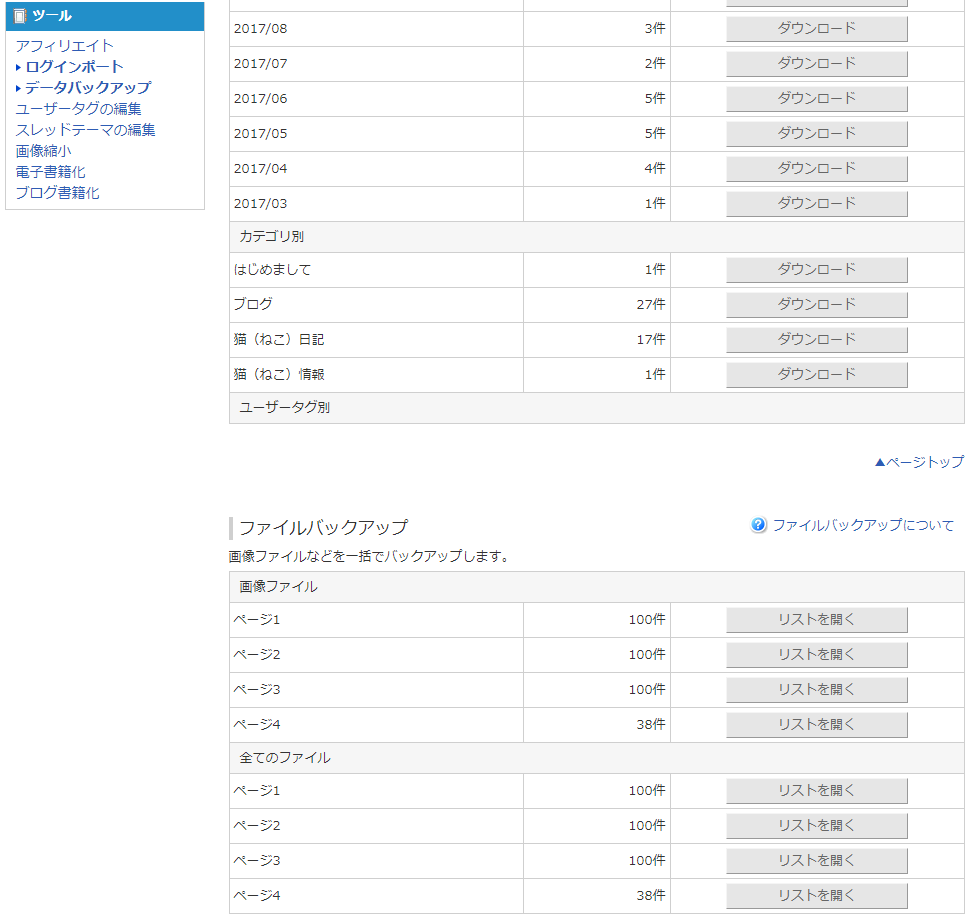Viewport: 970px width, 918px height.
Task: Open the 画像縮小 sidebar link
Action: tap(43, 151)
